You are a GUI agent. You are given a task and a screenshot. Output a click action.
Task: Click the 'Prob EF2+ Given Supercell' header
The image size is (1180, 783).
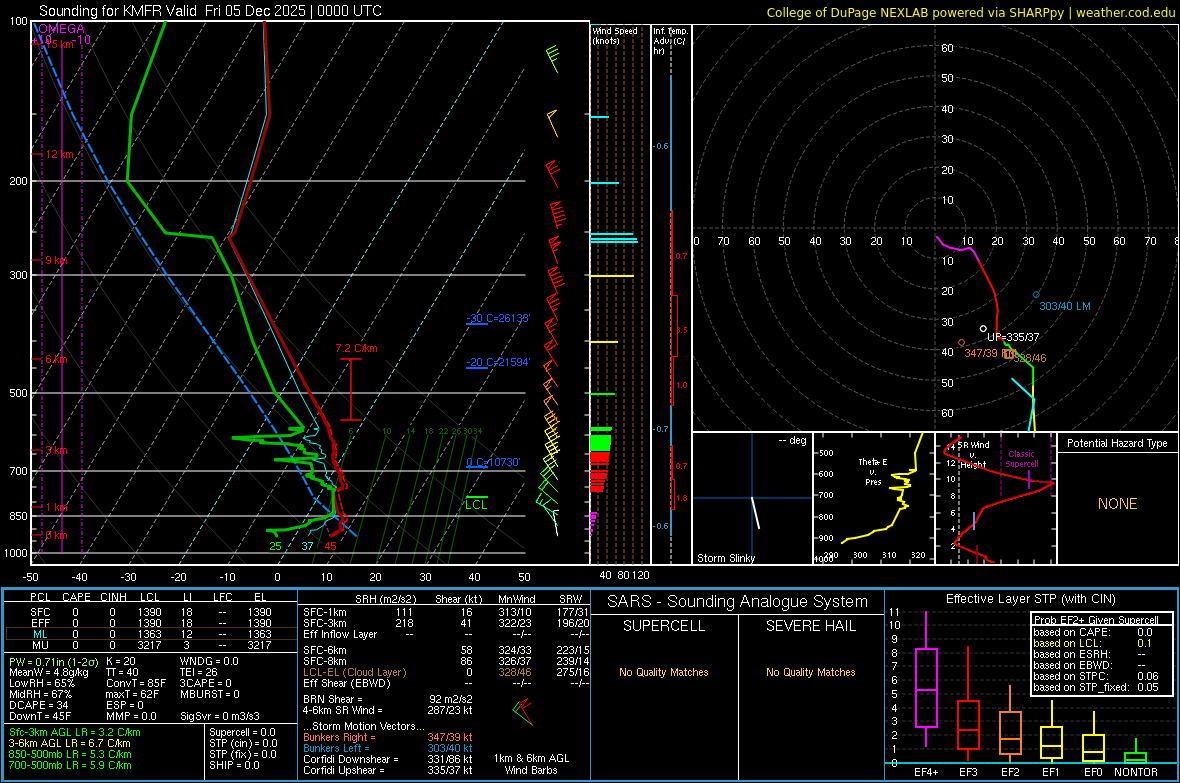pyautogui.click(x=1096, y=620)
